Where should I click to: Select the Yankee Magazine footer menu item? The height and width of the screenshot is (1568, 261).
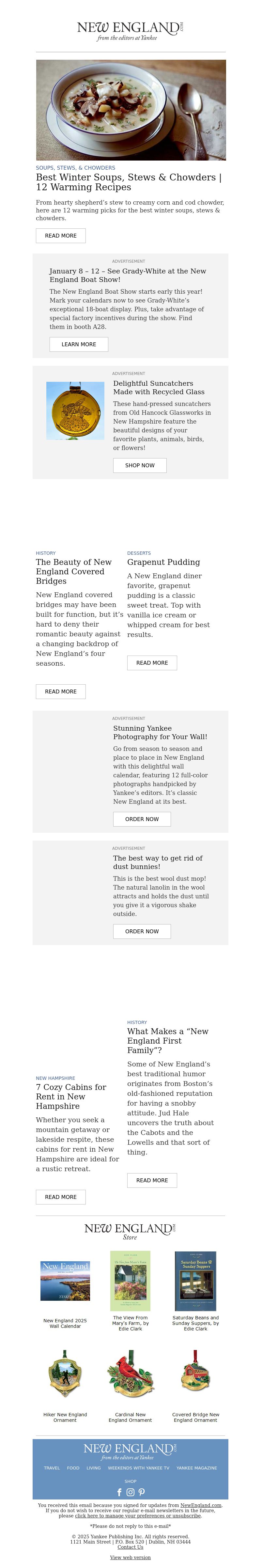click(196, 1467)
